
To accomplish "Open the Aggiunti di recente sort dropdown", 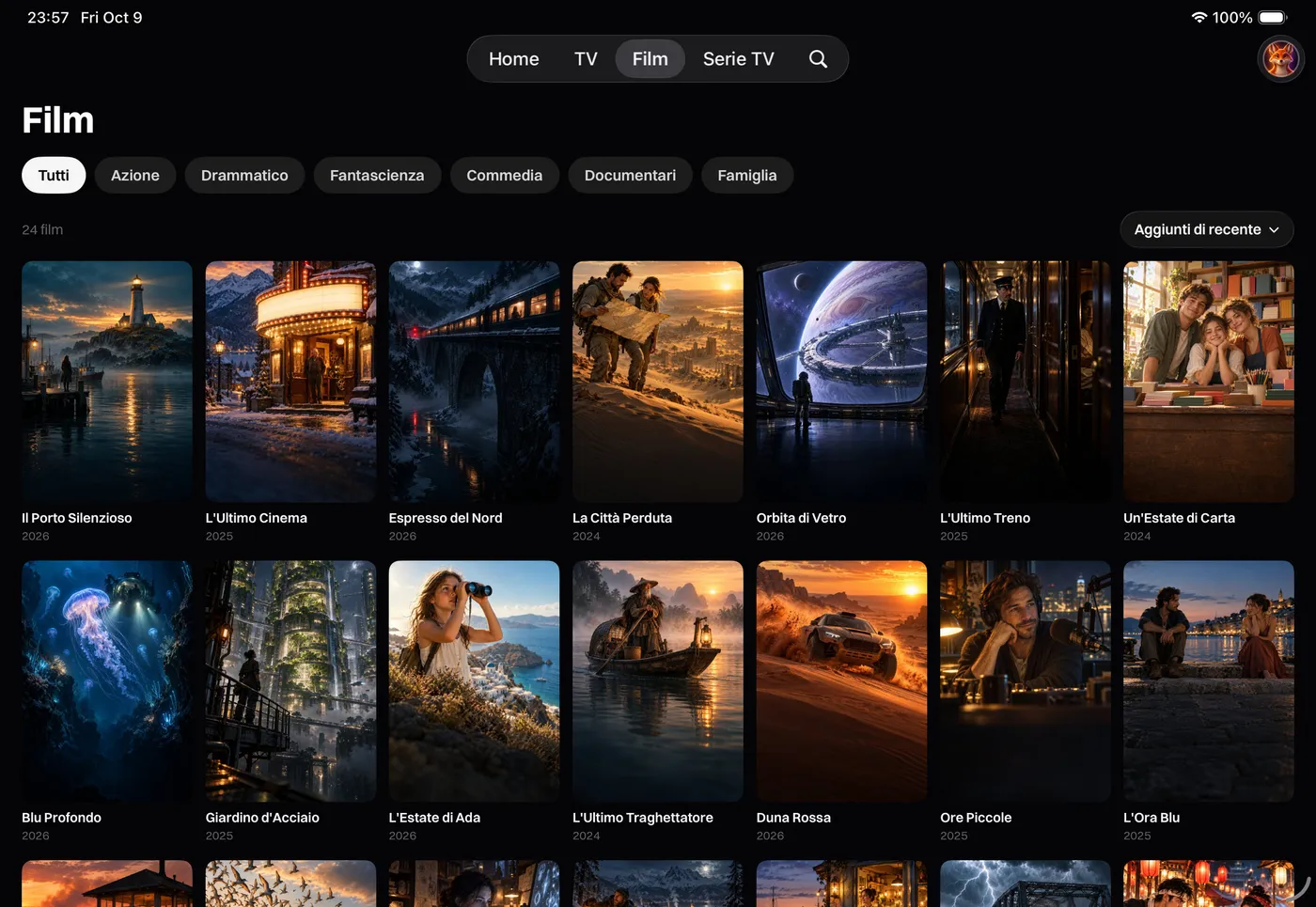I will [1207, 229].
